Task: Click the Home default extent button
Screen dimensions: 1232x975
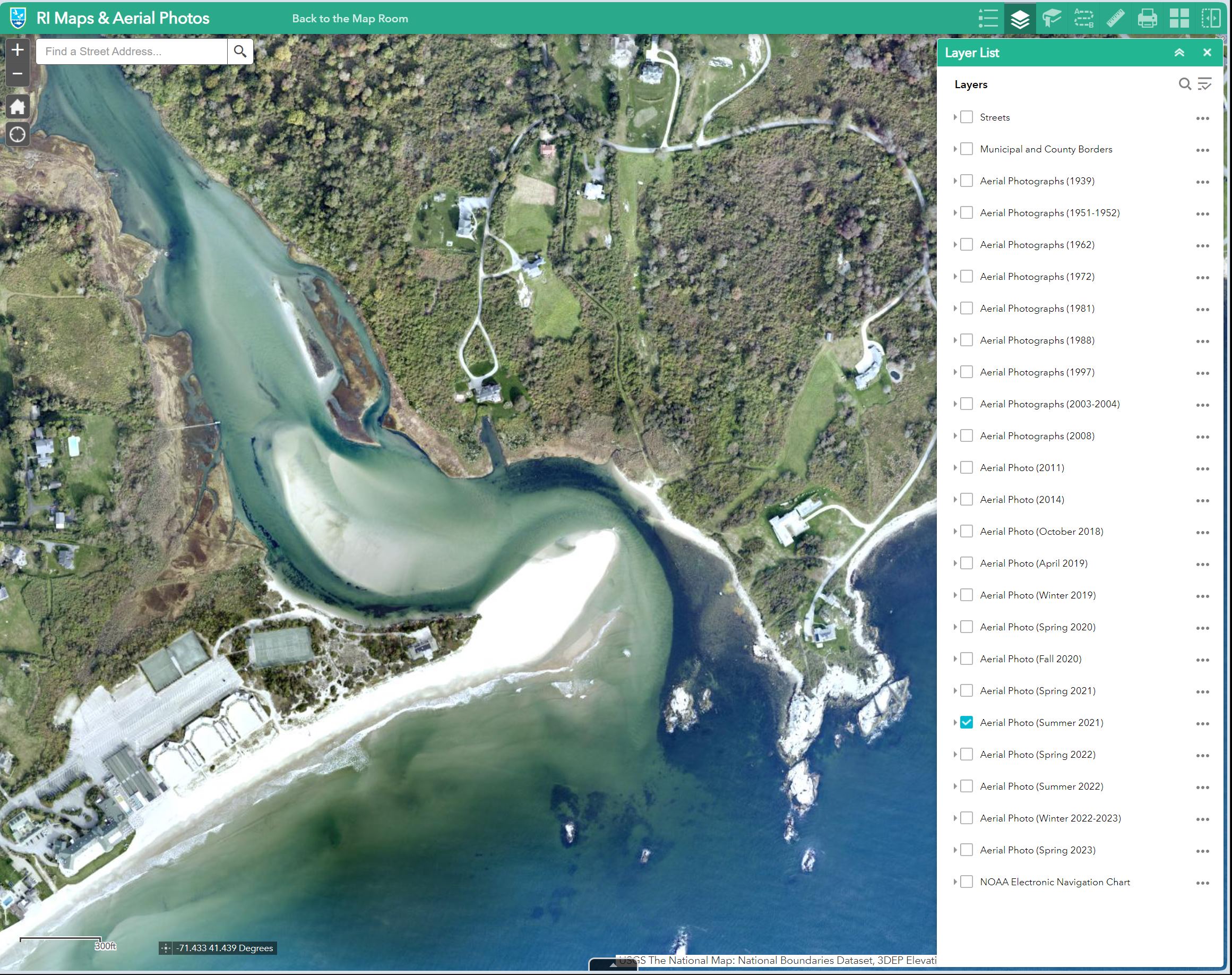Action: coord(18,106)
